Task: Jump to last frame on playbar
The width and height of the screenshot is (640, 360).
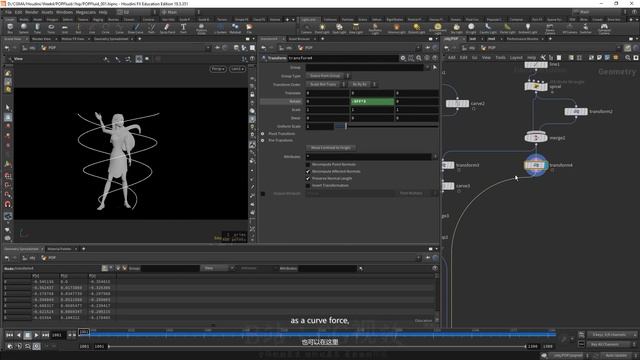Action: (46, 335)
